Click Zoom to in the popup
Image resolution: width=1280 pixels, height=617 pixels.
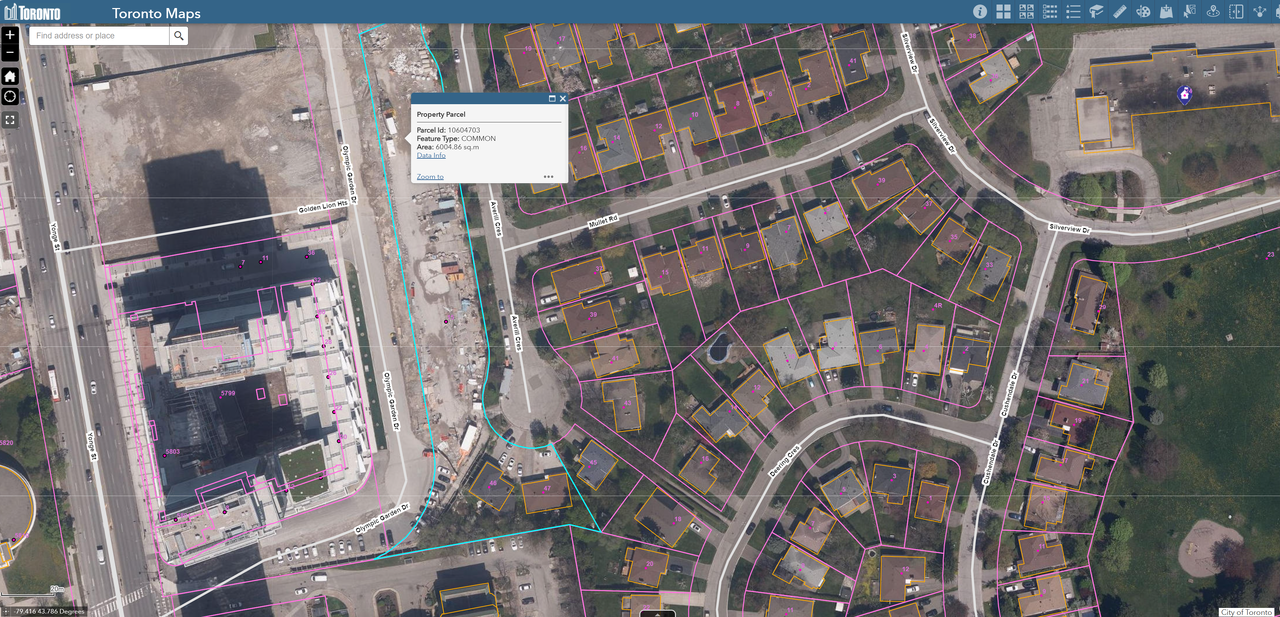coord(430,177)
